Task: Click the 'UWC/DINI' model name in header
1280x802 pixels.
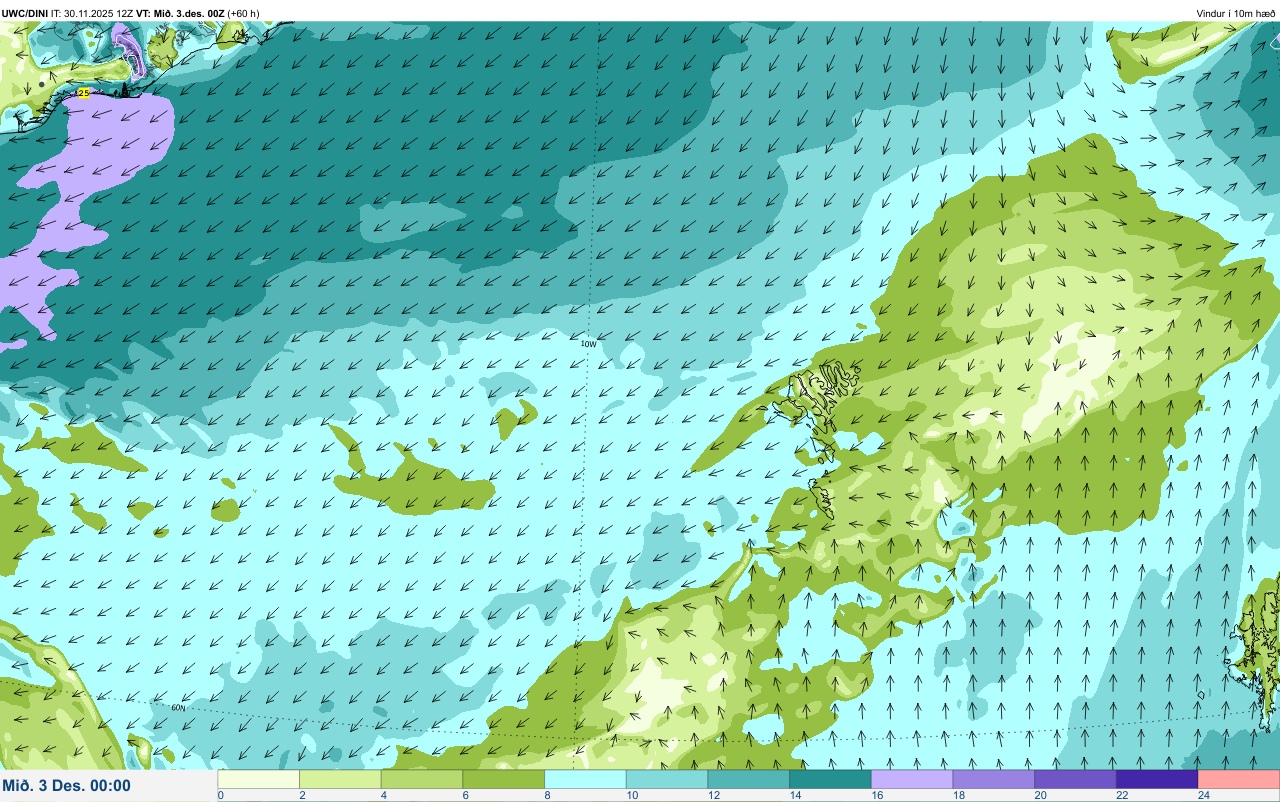Action: 25,13
